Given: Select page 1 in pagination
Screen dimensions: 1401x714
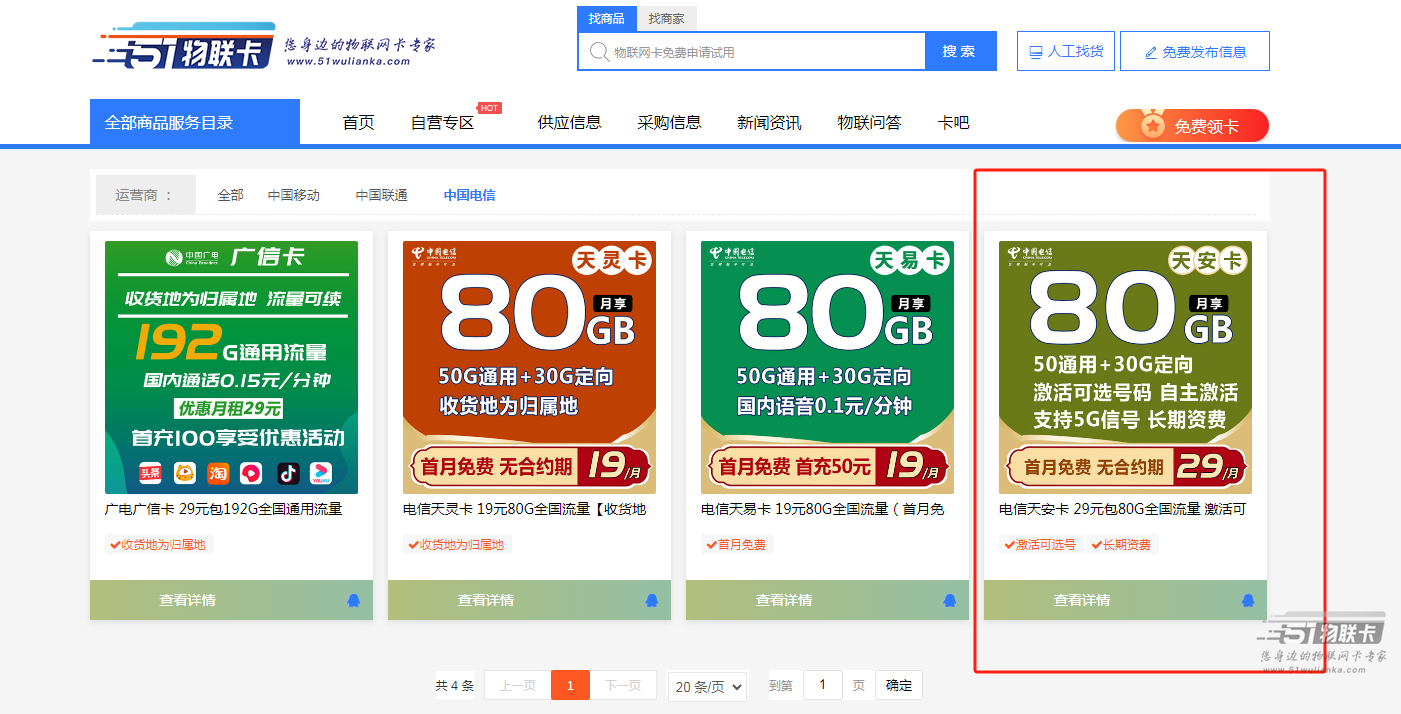Looking at the screenshot, I should tap(570, 685).
